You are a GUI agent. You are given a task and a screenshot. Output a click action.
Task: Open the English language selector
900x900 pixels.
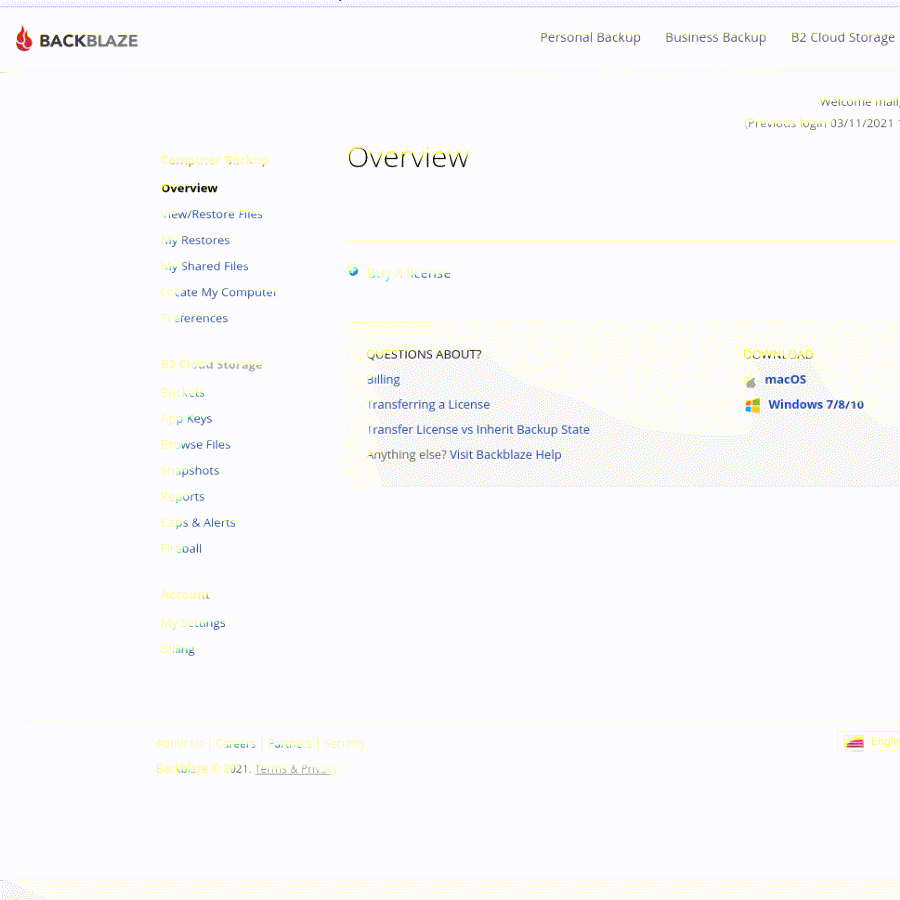(868, 742)
